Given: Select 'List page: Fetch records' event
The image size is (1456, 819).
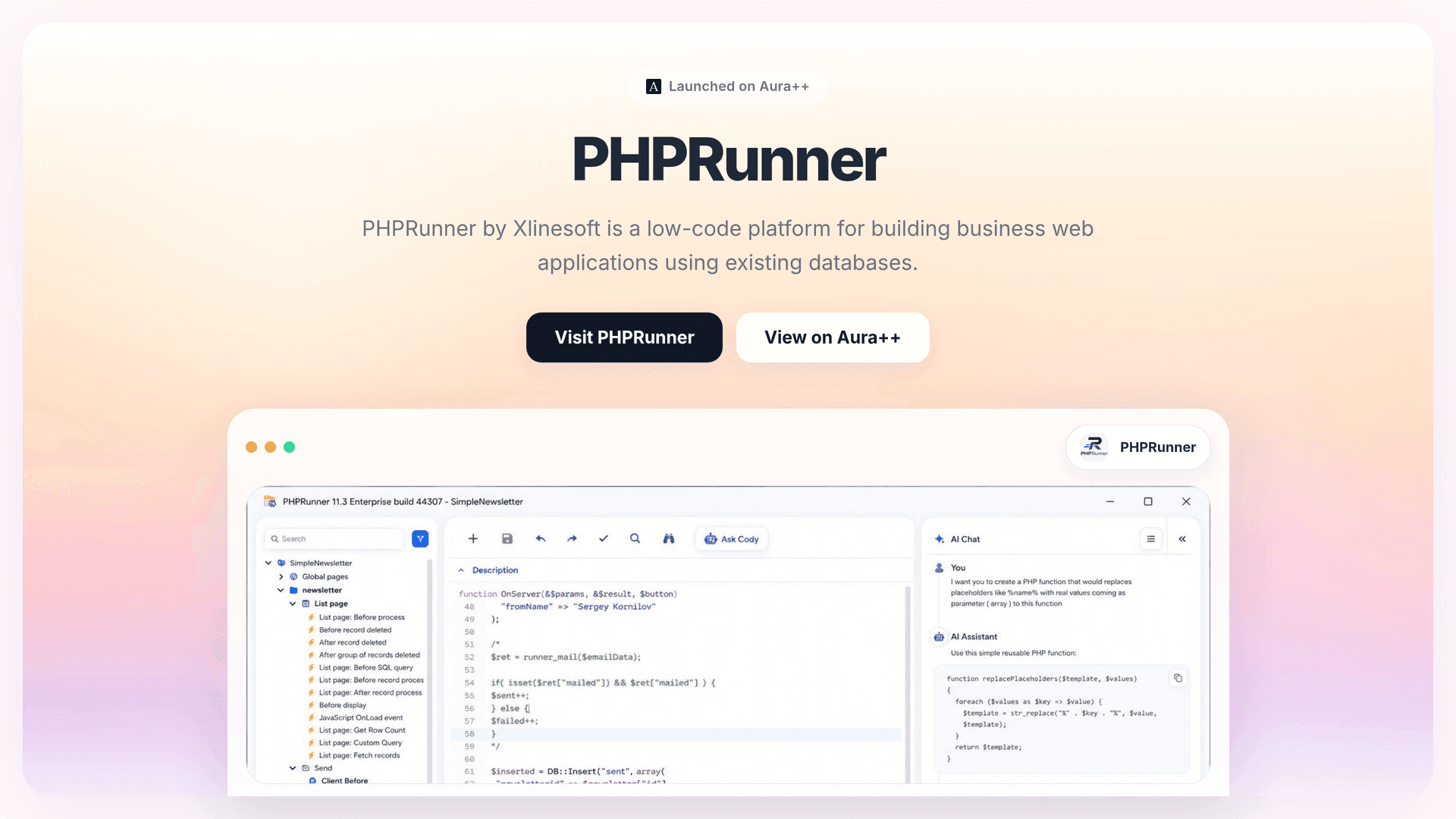Looking at the screenshot, I should [359, 756].
